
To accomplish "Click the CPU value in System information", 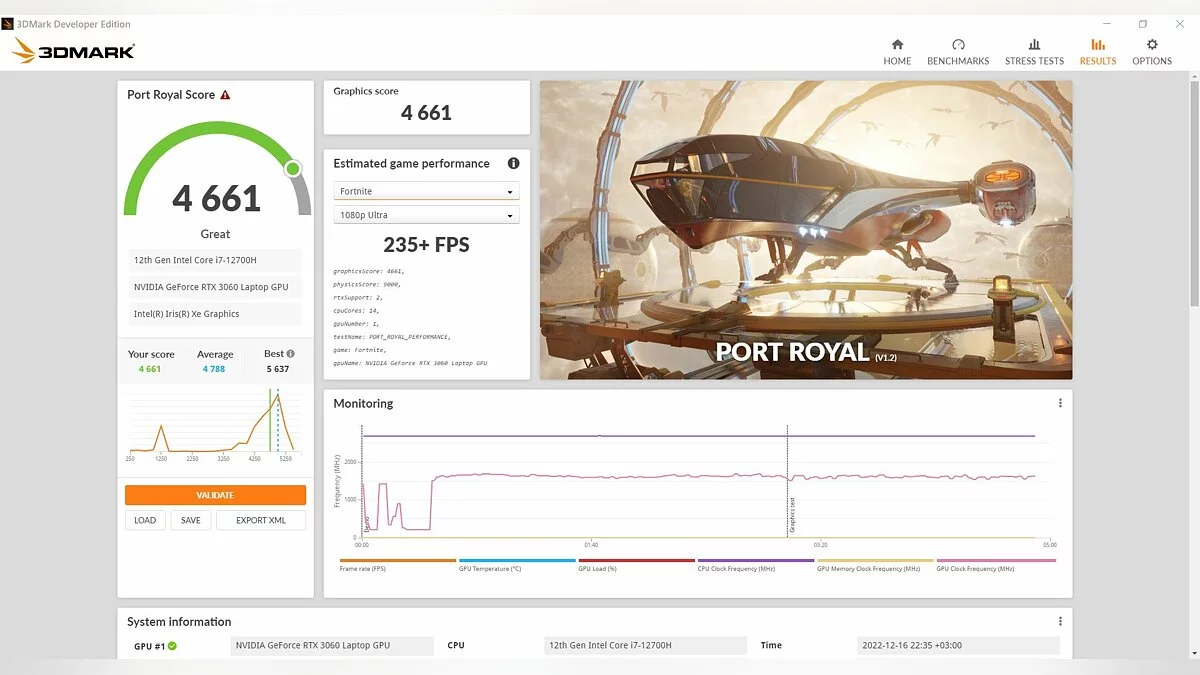I will [645, 646].
